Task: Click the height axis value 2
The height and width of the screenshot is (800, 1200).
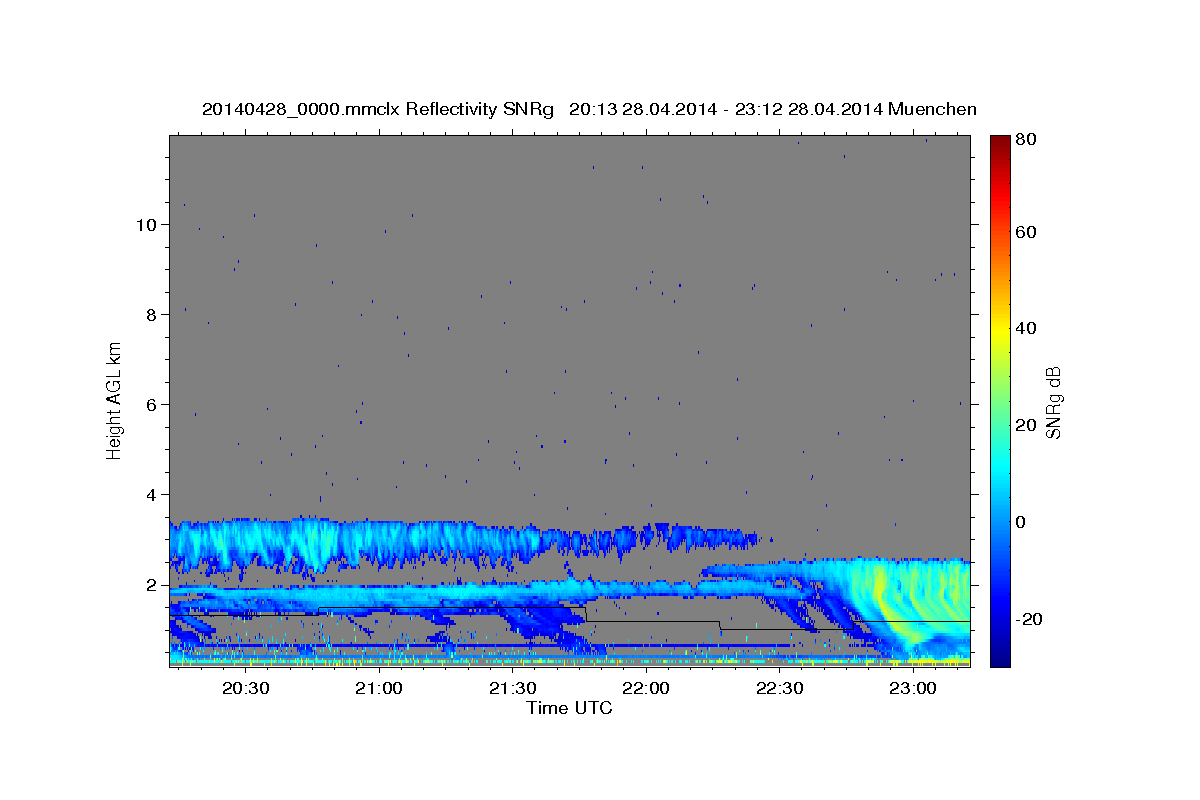Action: pos(152,585)
